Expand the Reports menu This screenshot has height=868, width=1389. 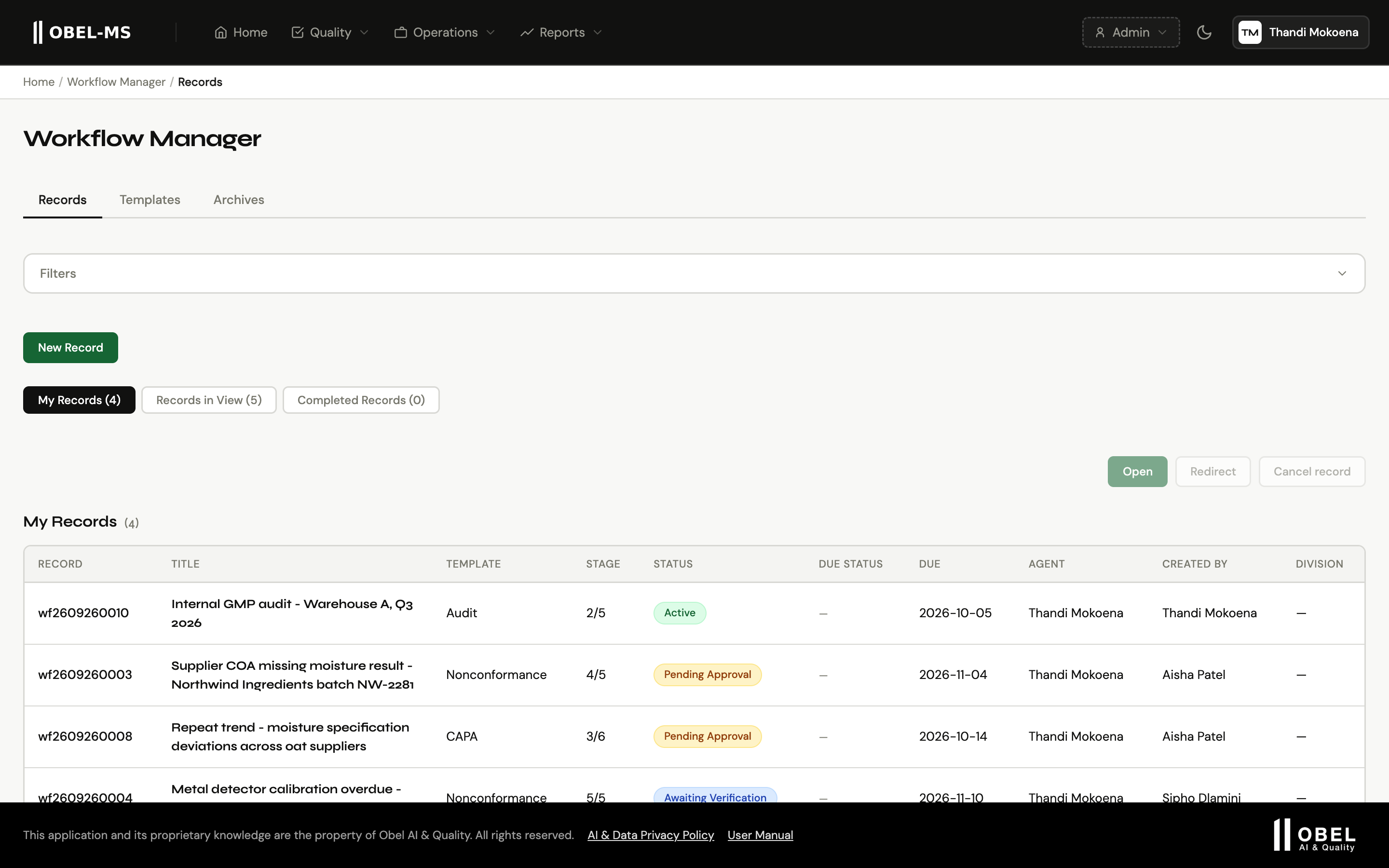click(561, 32)
